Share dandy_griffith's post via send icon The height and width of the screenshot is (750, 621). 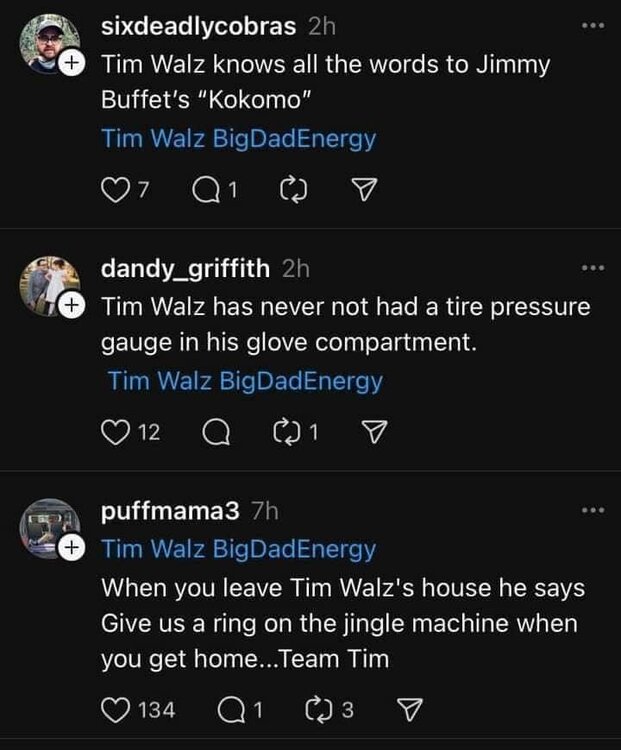(372, 432)
